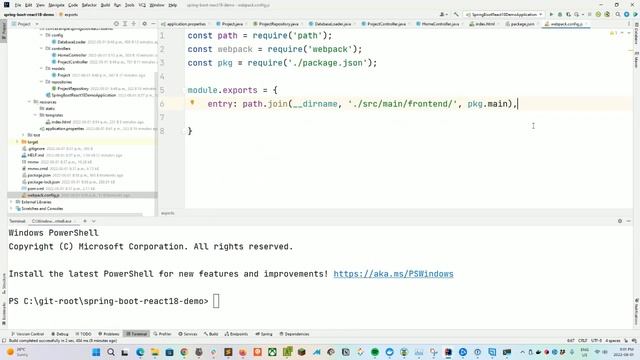Open the terminal panel settings gear
Screen dimensions: 640x360
[x=620, y=221]
